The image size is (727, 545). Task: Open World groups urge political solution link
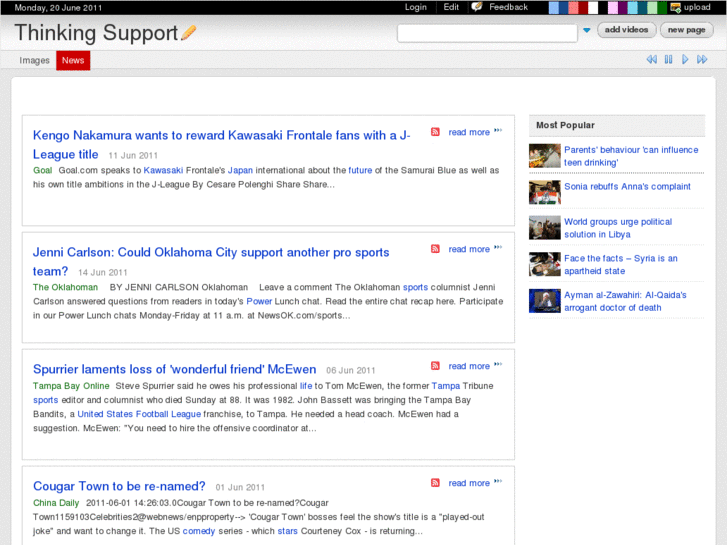pyautogui.click(x=618, y=228)
